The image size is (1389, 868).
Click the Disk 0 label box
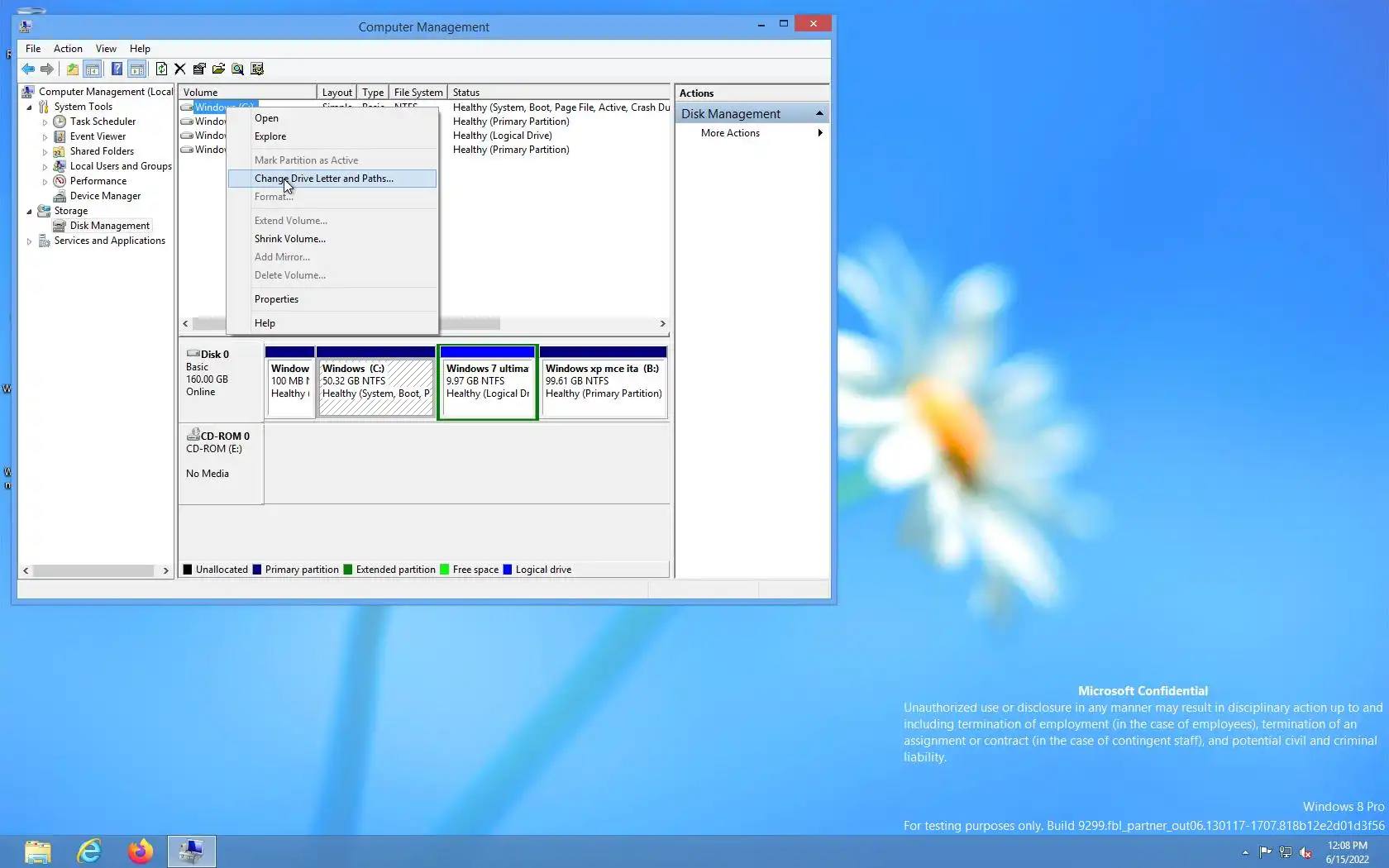(222, 383)
